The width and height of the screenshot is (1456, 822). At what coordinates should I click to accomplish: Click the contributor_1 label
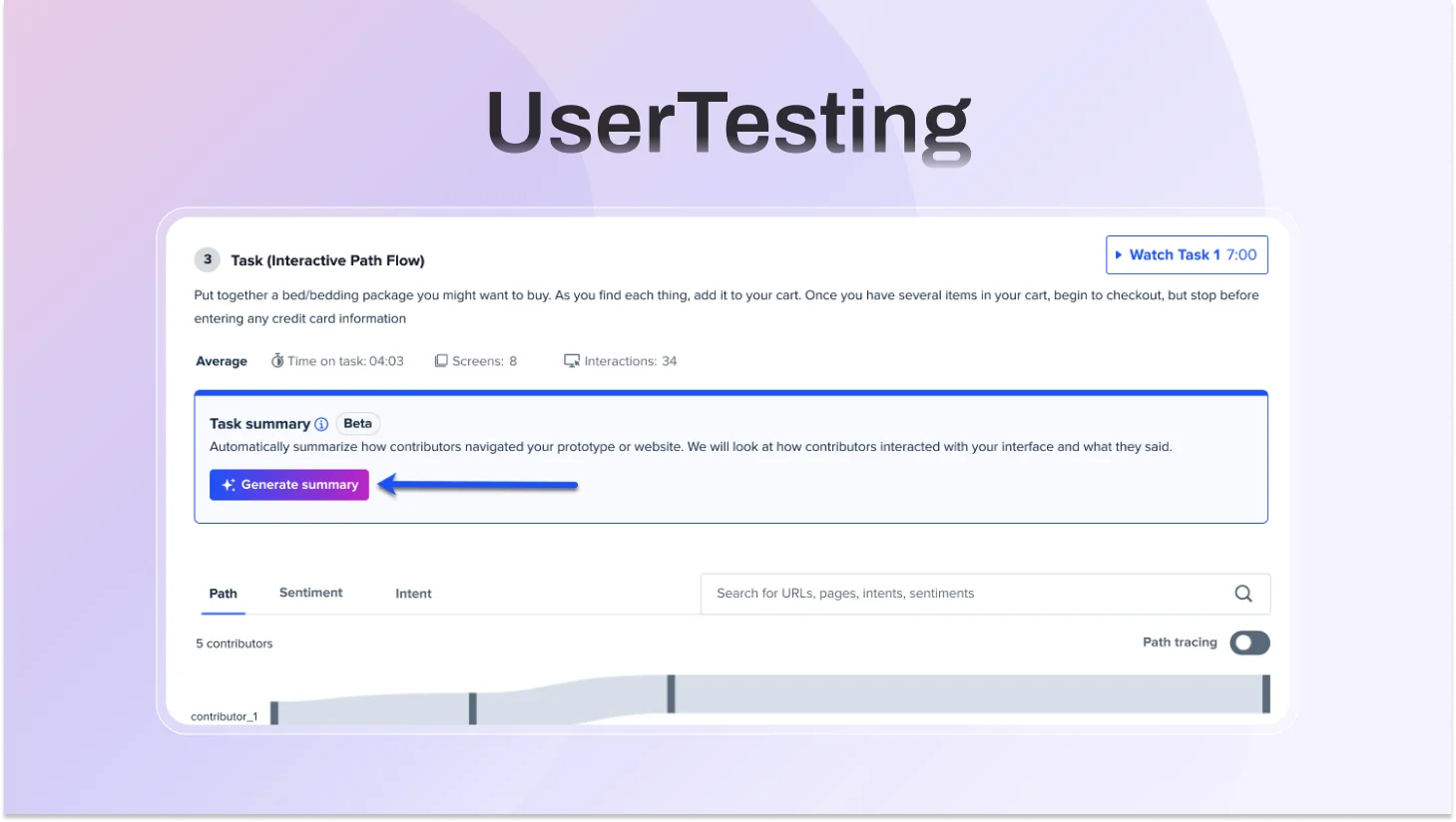pyautogui.click(x=225, y=716)
